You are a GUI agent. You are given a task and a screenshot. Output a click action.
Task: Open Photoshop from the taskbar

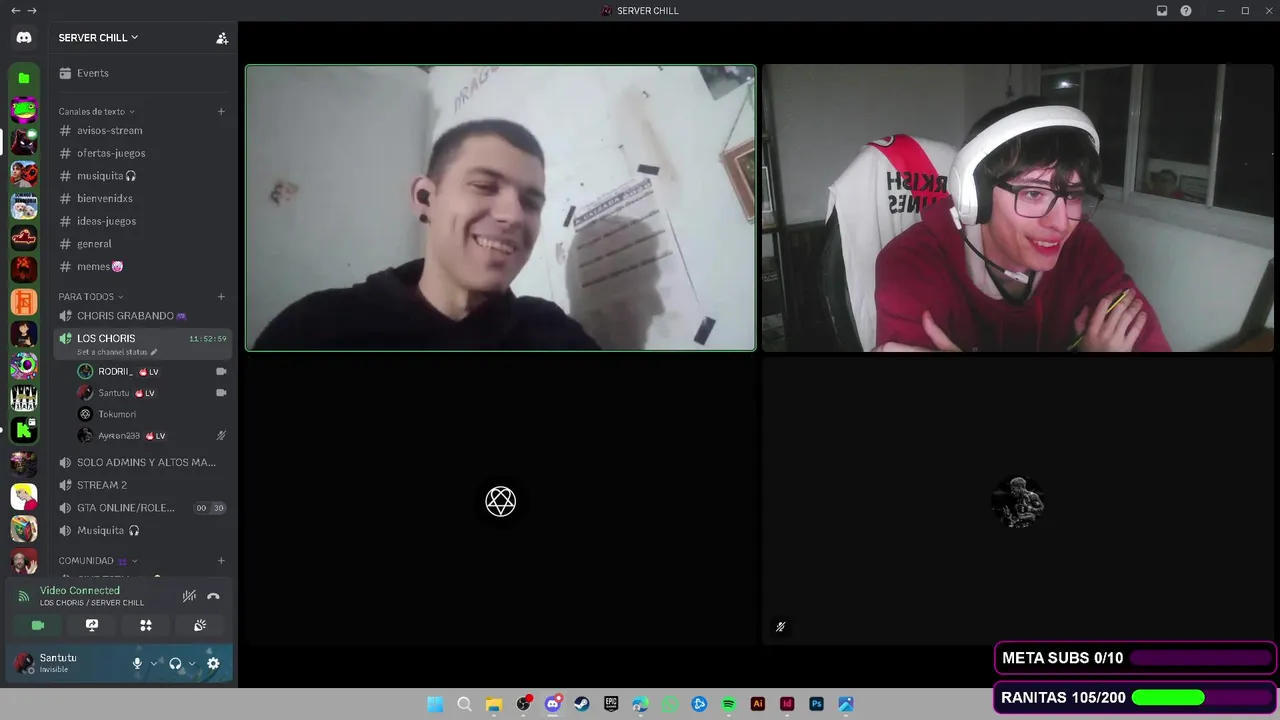[x=816, y=704]
